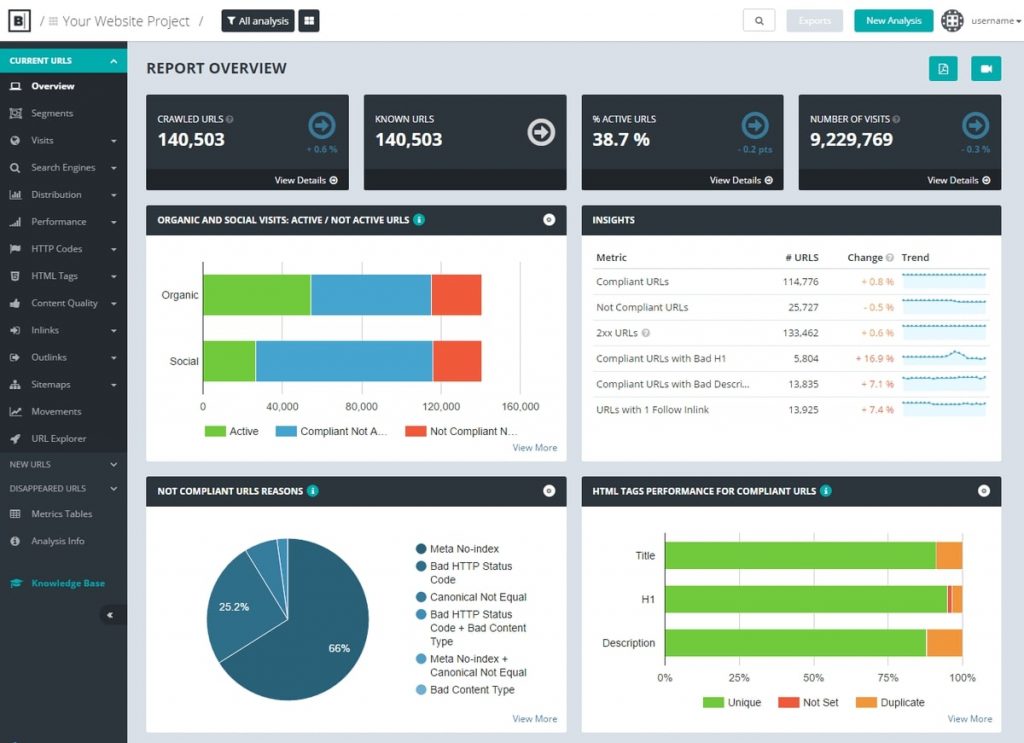
Task: Expand the Distribution sidebar submenu
Action: [x=114, y=195]
